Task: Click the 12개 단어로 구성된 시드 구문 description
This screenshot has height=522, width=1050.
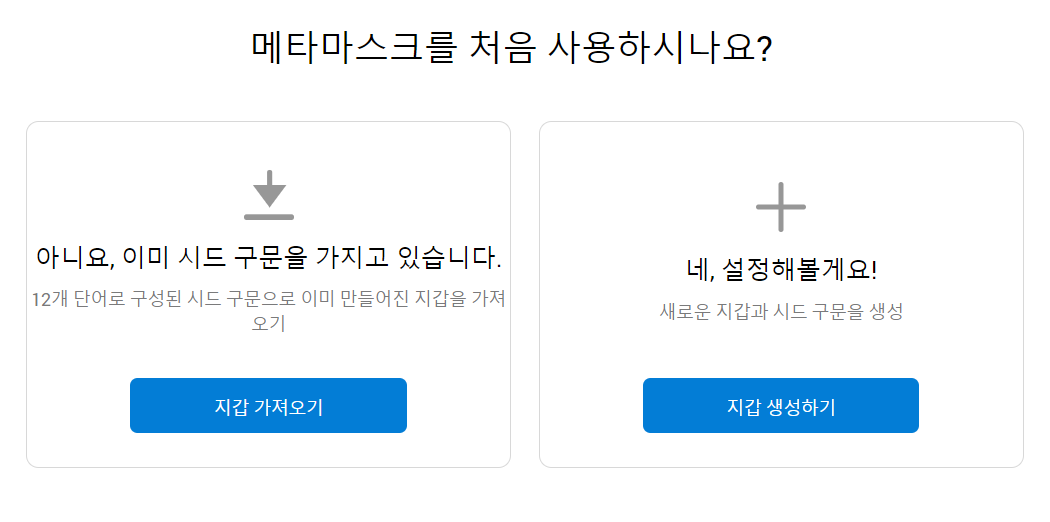Action: coord(269,311)
